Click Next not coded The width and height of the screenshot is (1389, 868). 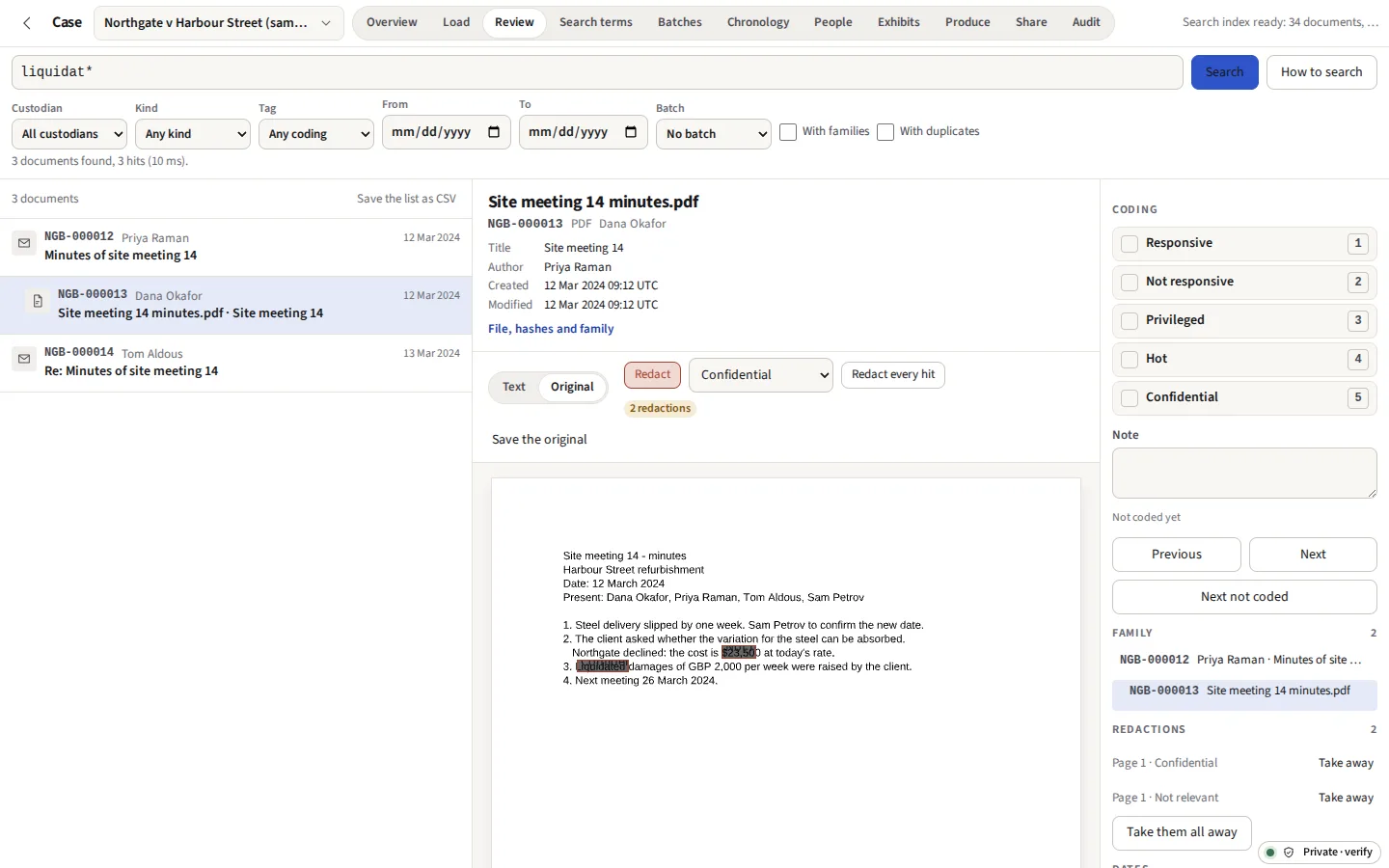pos(1244,597)
